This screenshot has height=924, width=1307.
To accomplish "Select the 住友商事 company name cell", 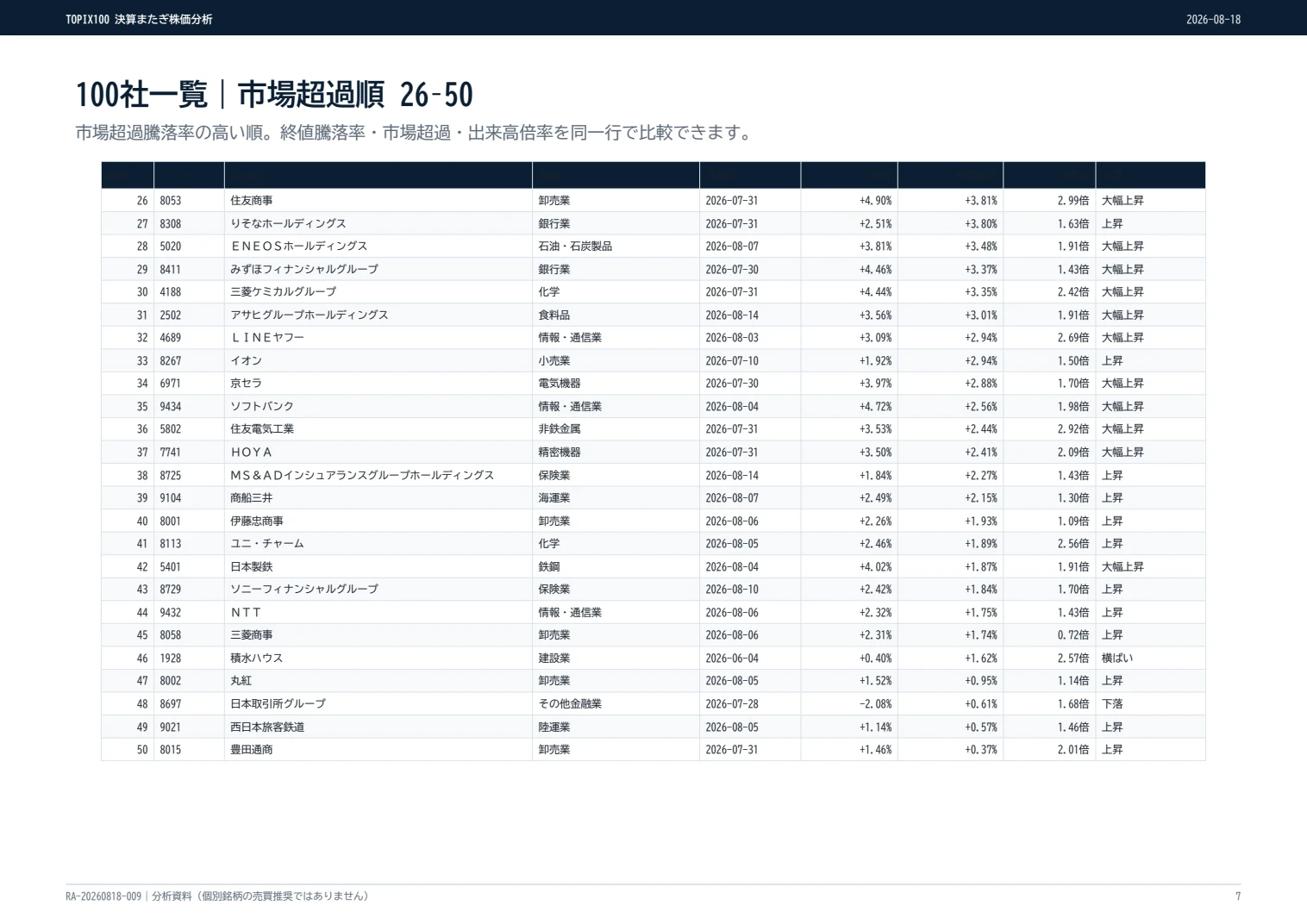I will coord(251,200).
